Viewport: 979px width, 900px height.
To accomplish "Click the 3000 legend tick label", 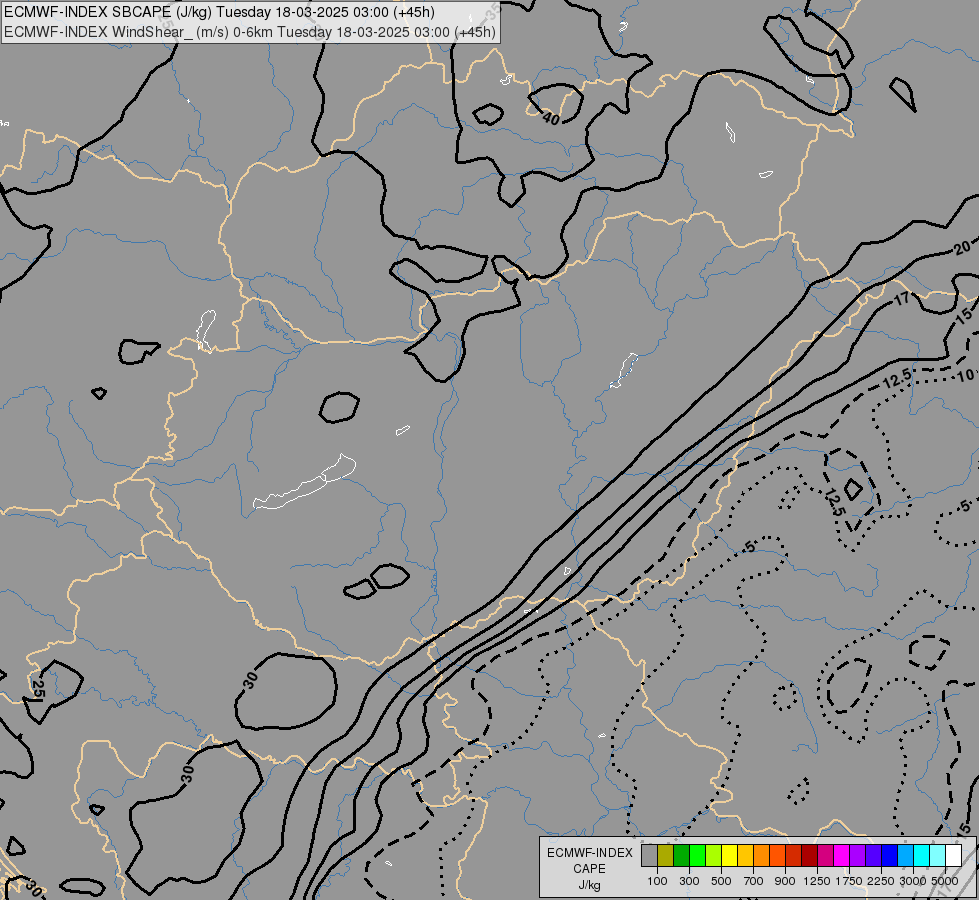I will tap(913, 881).
